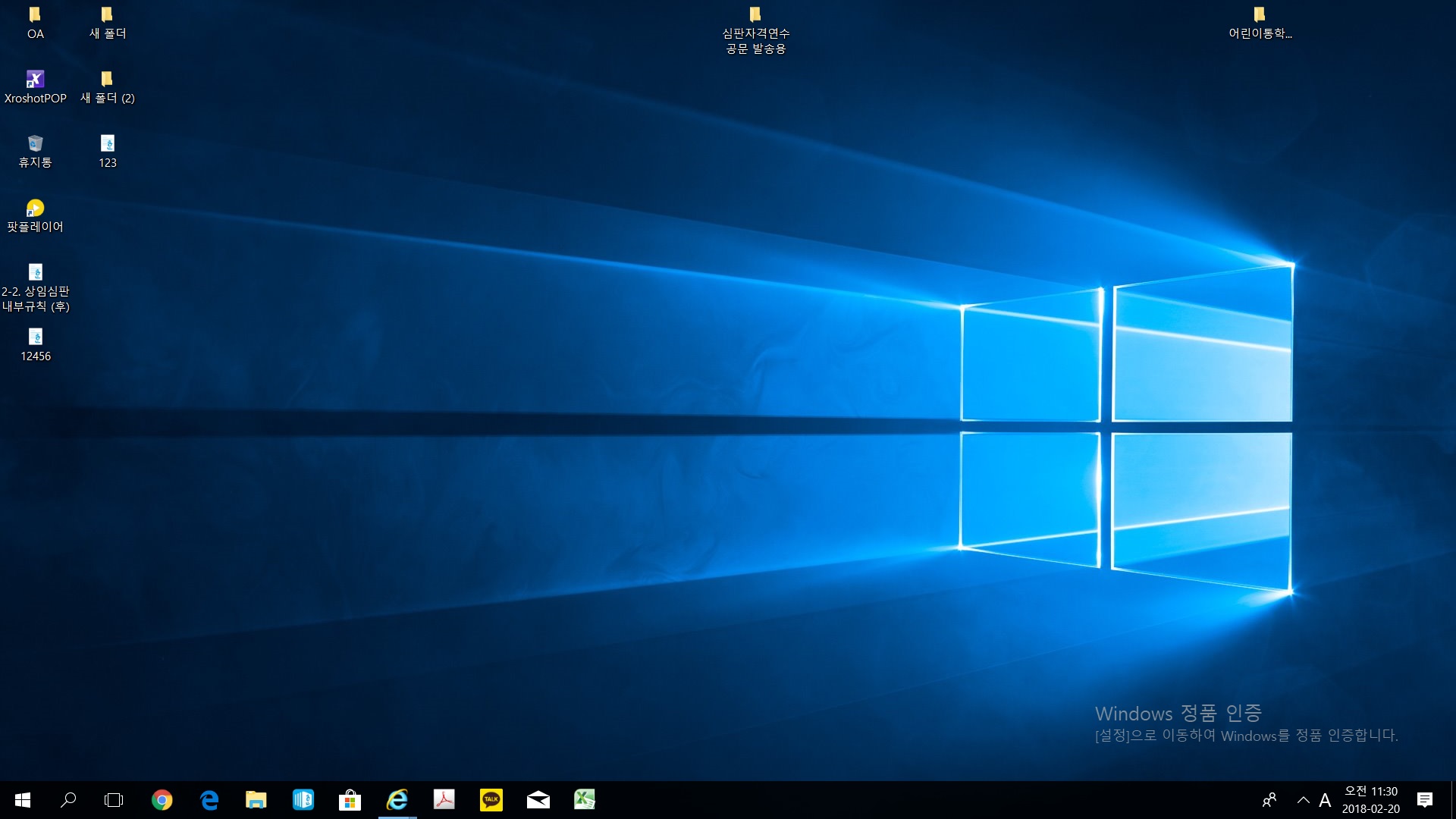
Task: Toggle the IME input mode A indicator
Action: [x=1325, y=800]
